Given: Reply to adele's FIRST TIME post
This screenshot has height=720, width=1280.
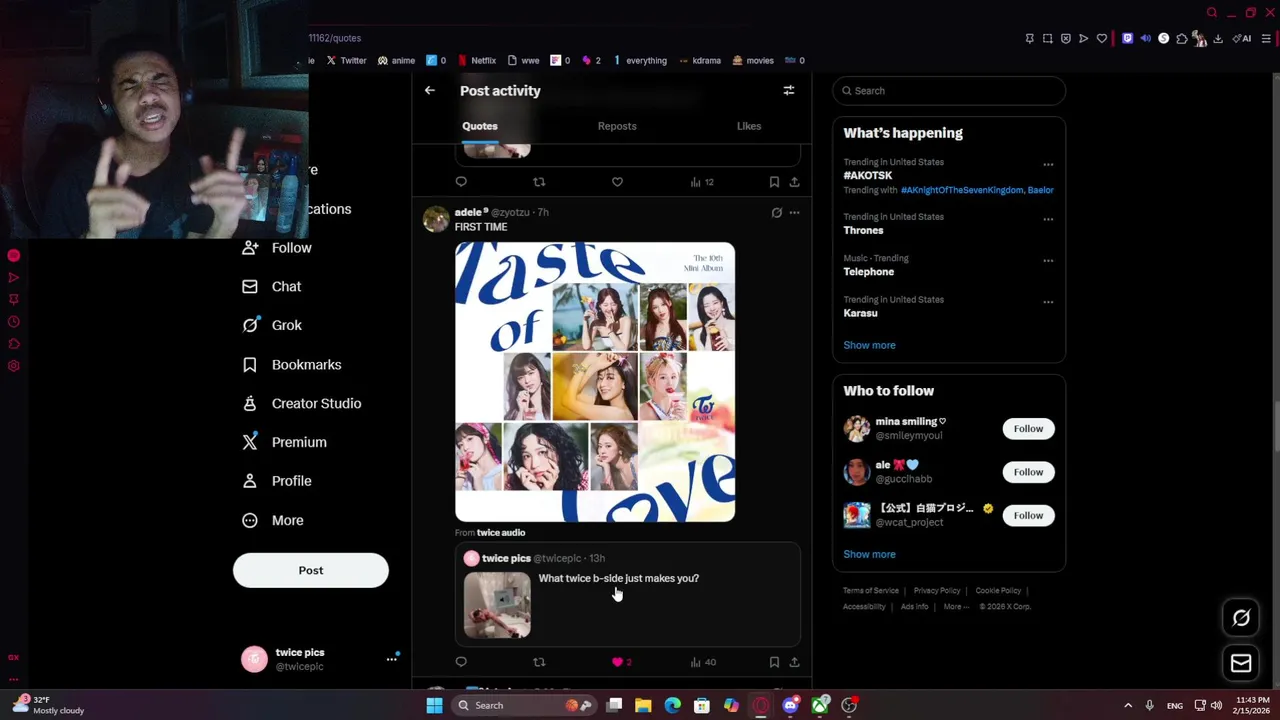Looking at the screenshot, I should [x=461, y=662].
